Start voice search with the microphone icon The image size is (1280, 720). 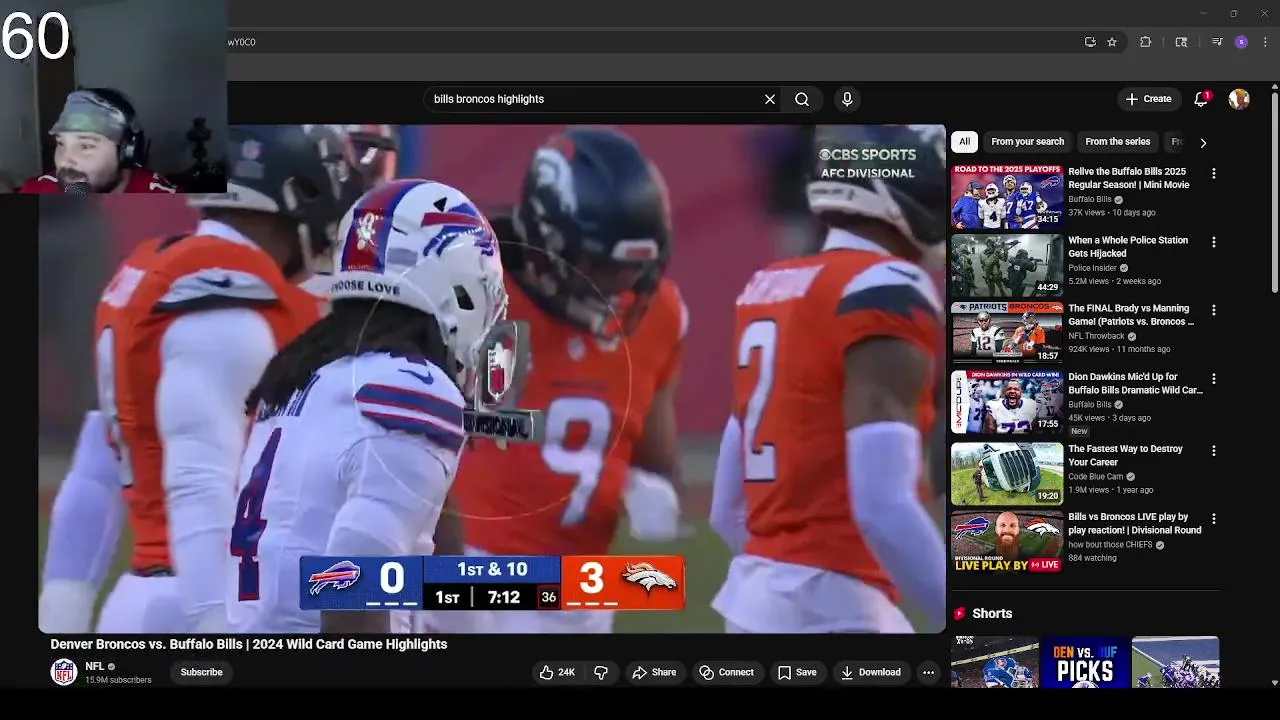click(x=847, y=99)
